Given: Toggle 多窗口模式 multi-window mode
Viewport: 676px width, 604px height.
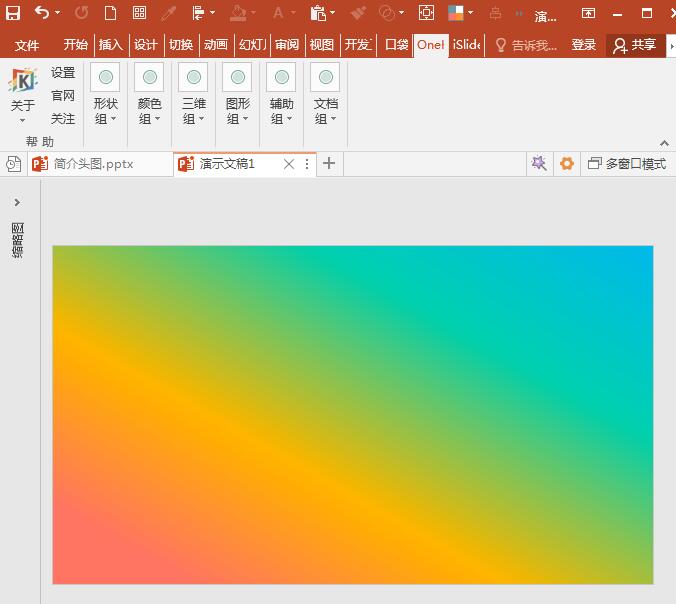Looking at the screenshot, I should coord(627,164).
